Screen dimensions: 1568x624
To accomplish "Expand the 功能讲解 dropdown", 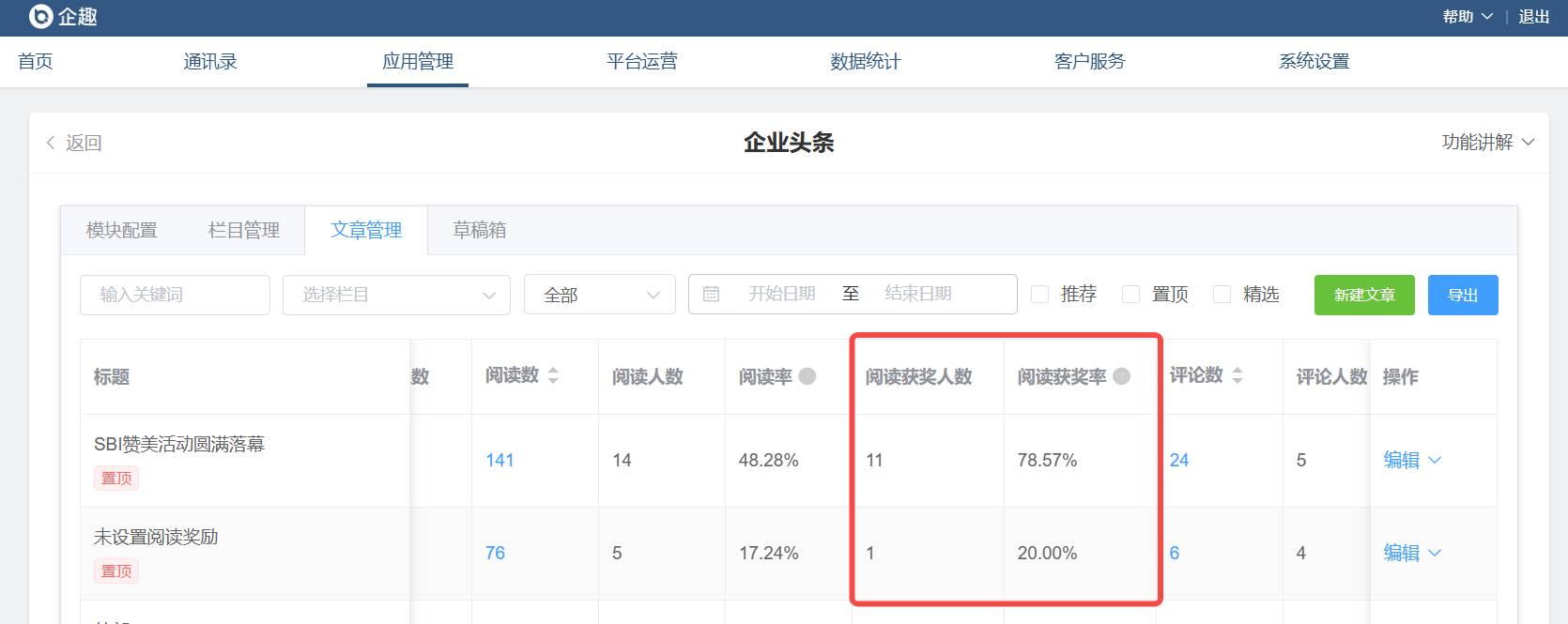I will 1488,142.
